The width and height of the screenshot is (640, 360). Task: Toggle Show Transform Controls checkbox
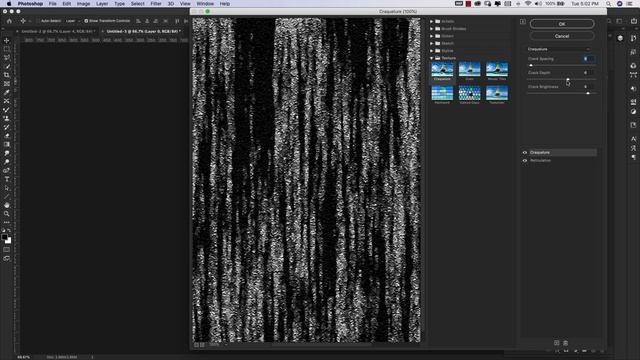[x=86, y=21]
